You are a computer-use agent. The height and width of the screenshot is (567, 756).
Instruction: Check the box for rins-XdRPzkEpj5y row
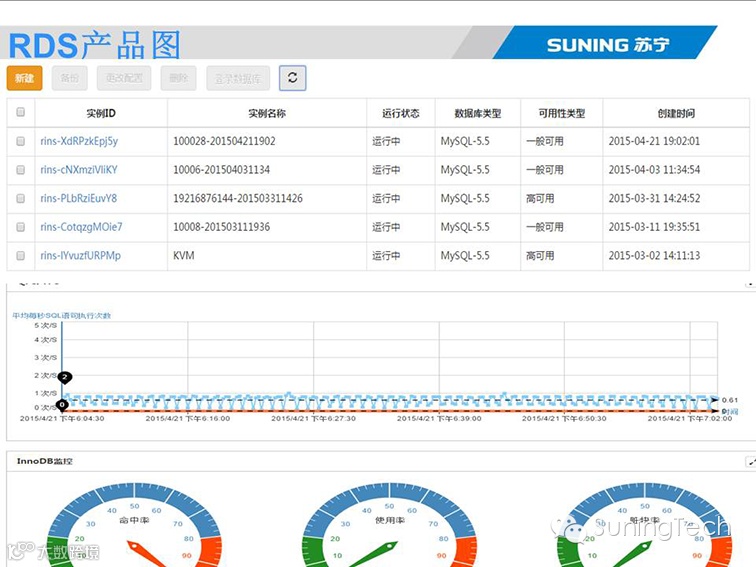point(21,141)
